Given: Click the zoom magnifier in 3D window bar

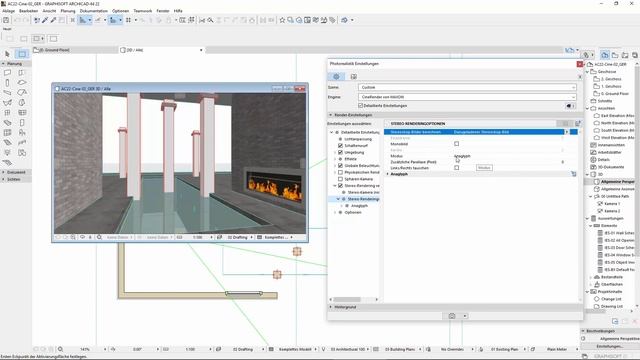Looking at the screenshot, I should click(99, 237).
